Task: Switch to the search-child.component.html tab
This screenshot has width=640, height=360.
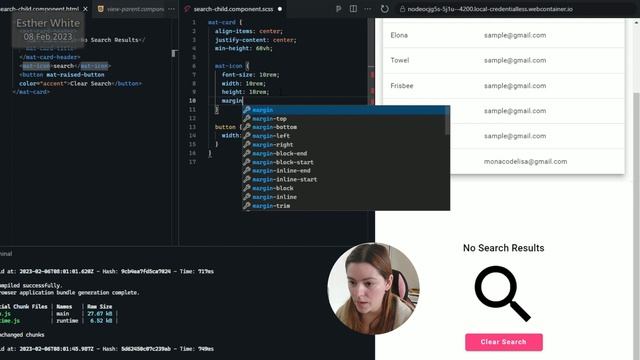Action: coord(40,9)
